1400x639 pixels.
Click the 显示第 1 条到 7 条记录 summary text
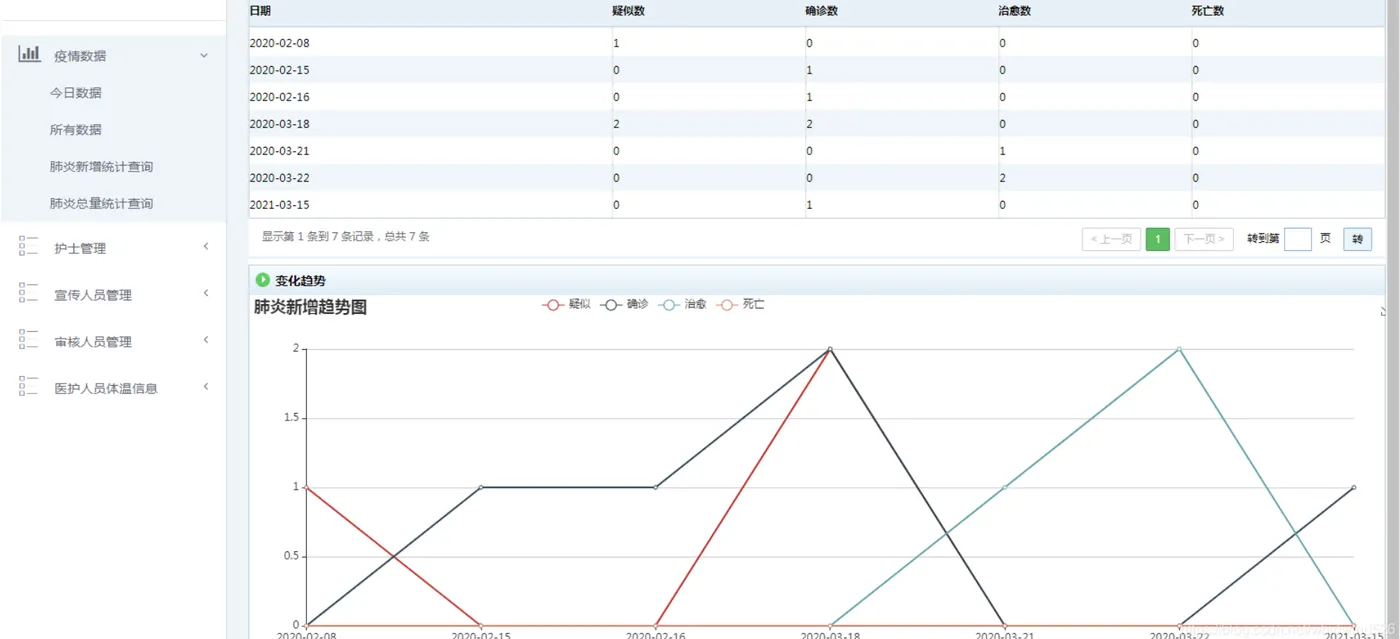[346, 237]
